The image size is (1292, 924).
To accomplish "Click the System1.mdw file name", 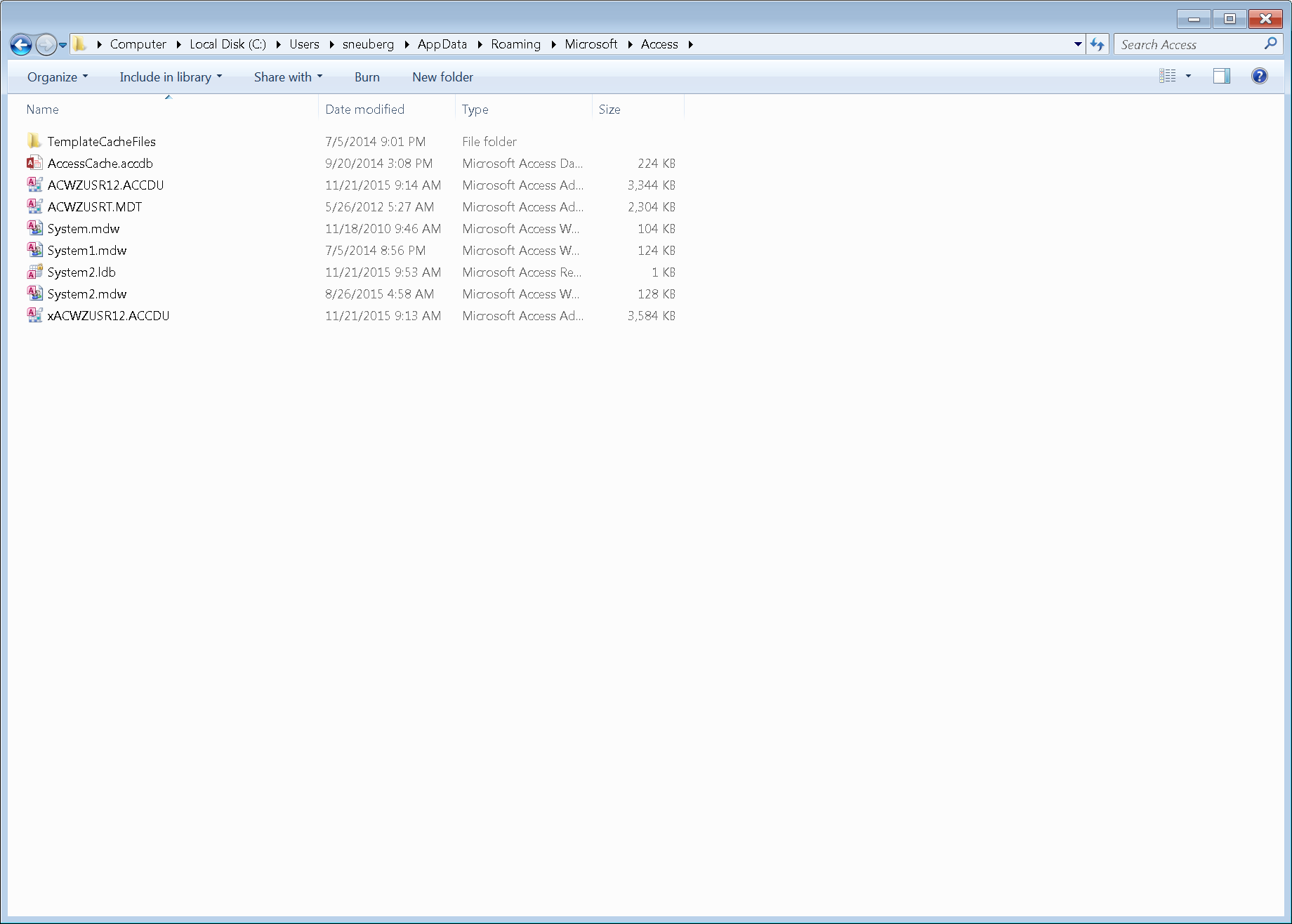I will pyautogui.click(x=87, y=250).
